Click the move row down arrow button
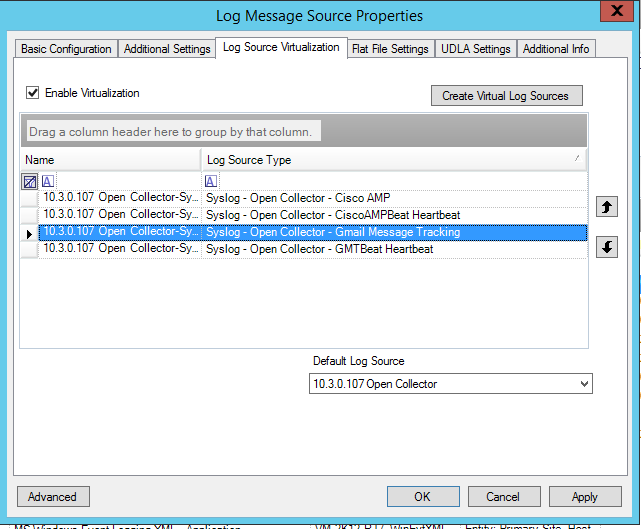This screenshot has width=641, height=529. pyautogui.click(x=606, y=247)
